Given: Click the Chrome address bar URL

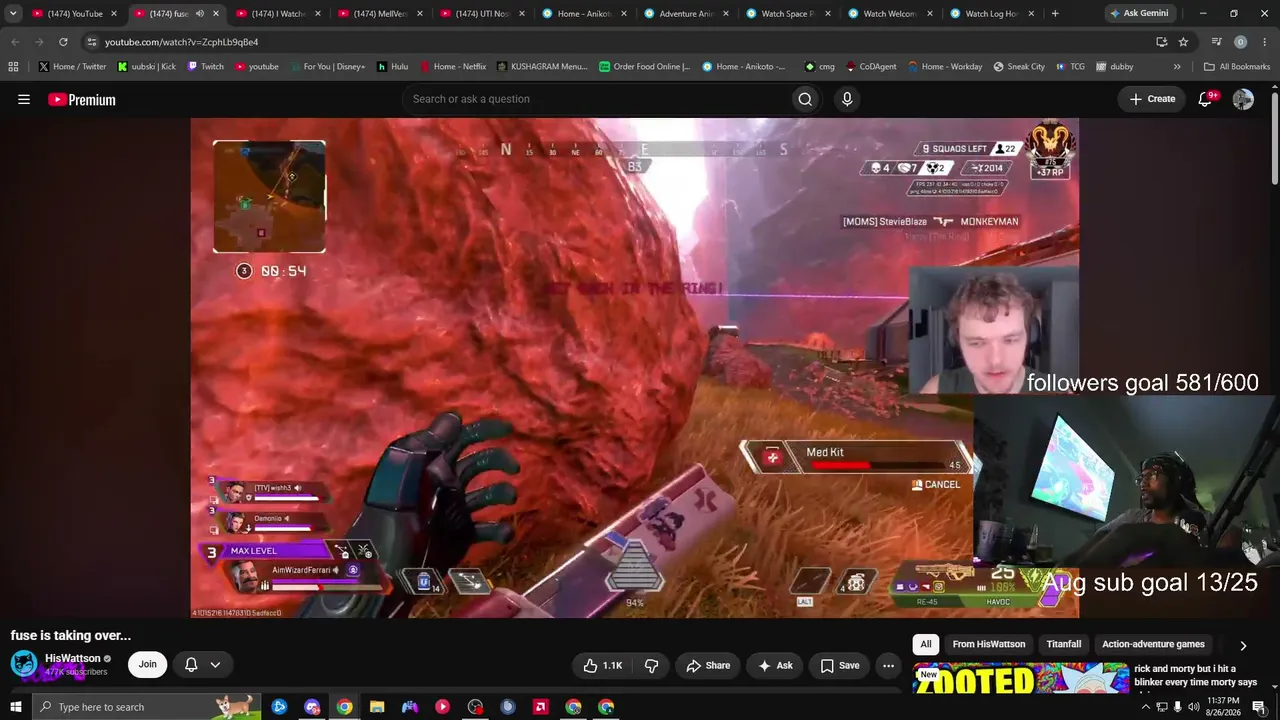Looking at the screenshot, I should tap(181, 42).
